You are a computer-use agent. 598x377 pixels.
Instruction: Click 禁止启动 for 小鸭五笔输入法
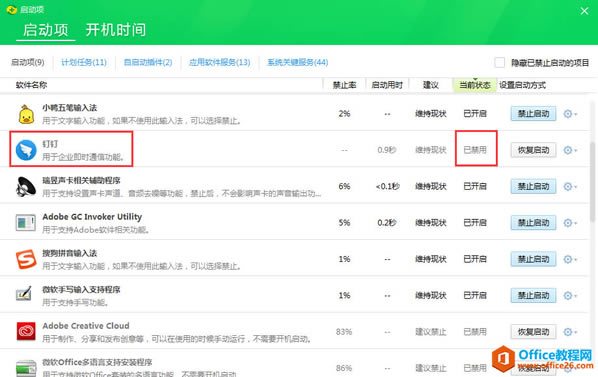(533, 114)
